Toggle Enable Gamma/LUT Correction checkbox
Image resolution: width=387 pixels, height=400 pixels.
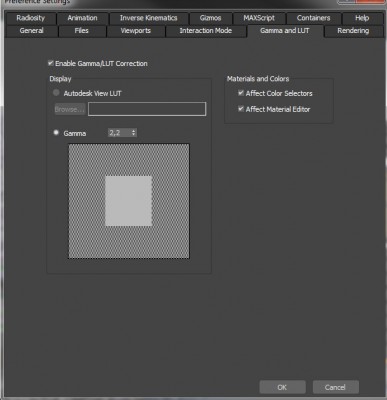pos(51,63)
